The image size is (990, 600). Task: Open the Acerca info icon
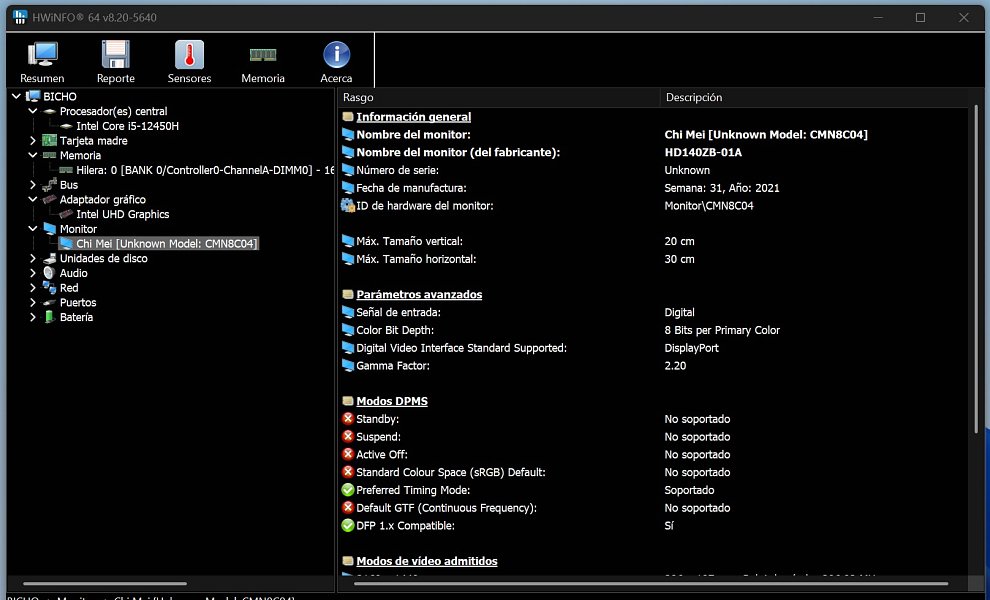(337, 55)
